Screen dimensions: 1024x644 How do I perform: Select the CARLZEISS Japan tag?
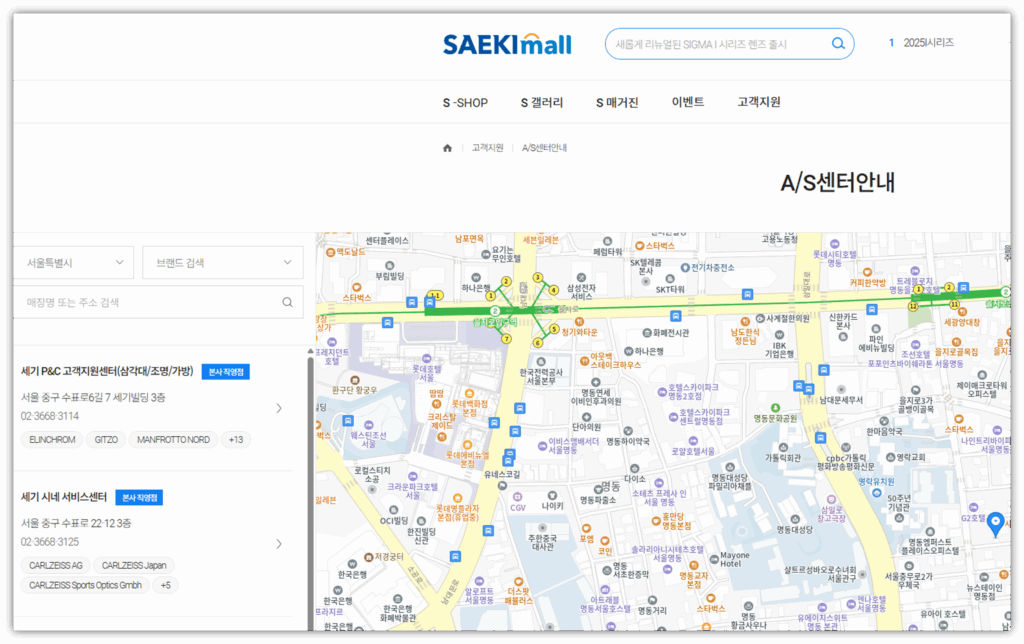coord(133,565)
